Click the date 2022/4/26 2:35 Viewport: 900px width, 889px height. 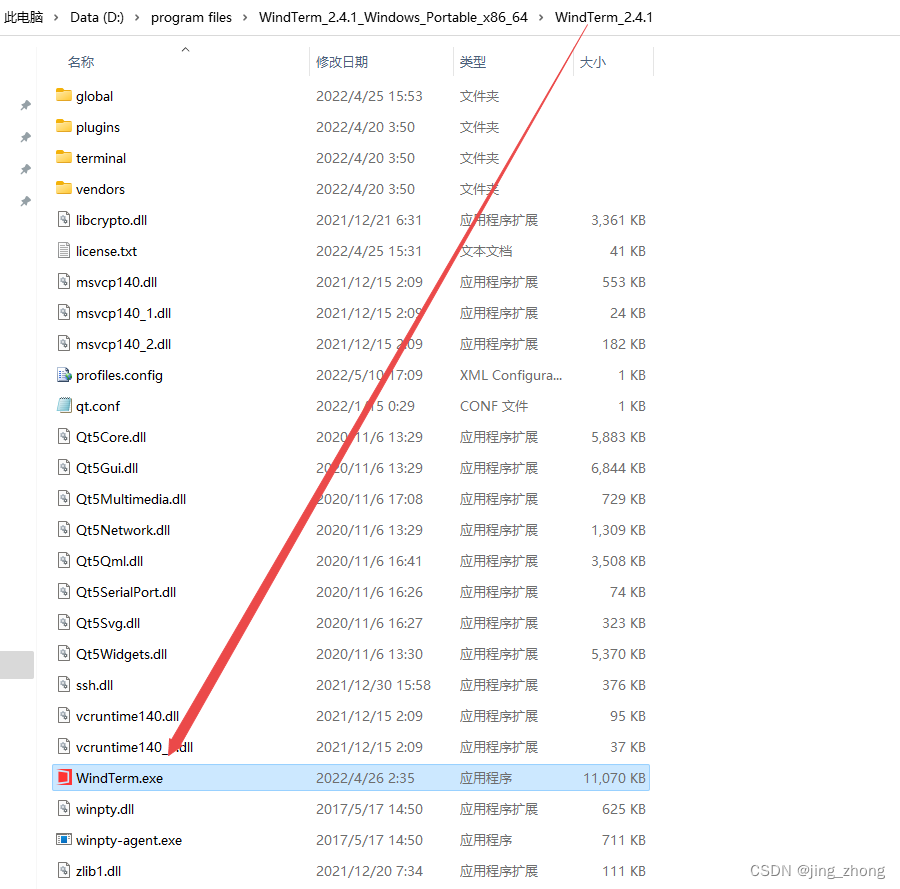click(x=366, y=778)
